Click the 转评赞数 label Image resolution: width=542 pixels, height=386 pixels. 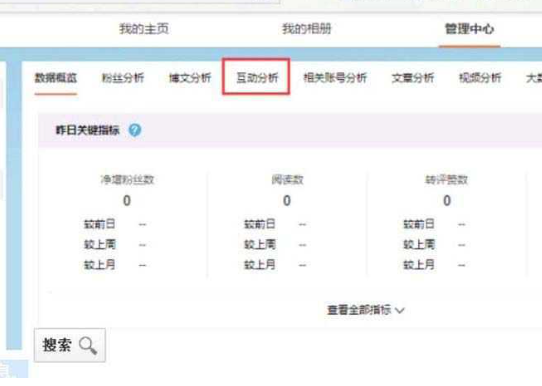[x=447, y=180]
